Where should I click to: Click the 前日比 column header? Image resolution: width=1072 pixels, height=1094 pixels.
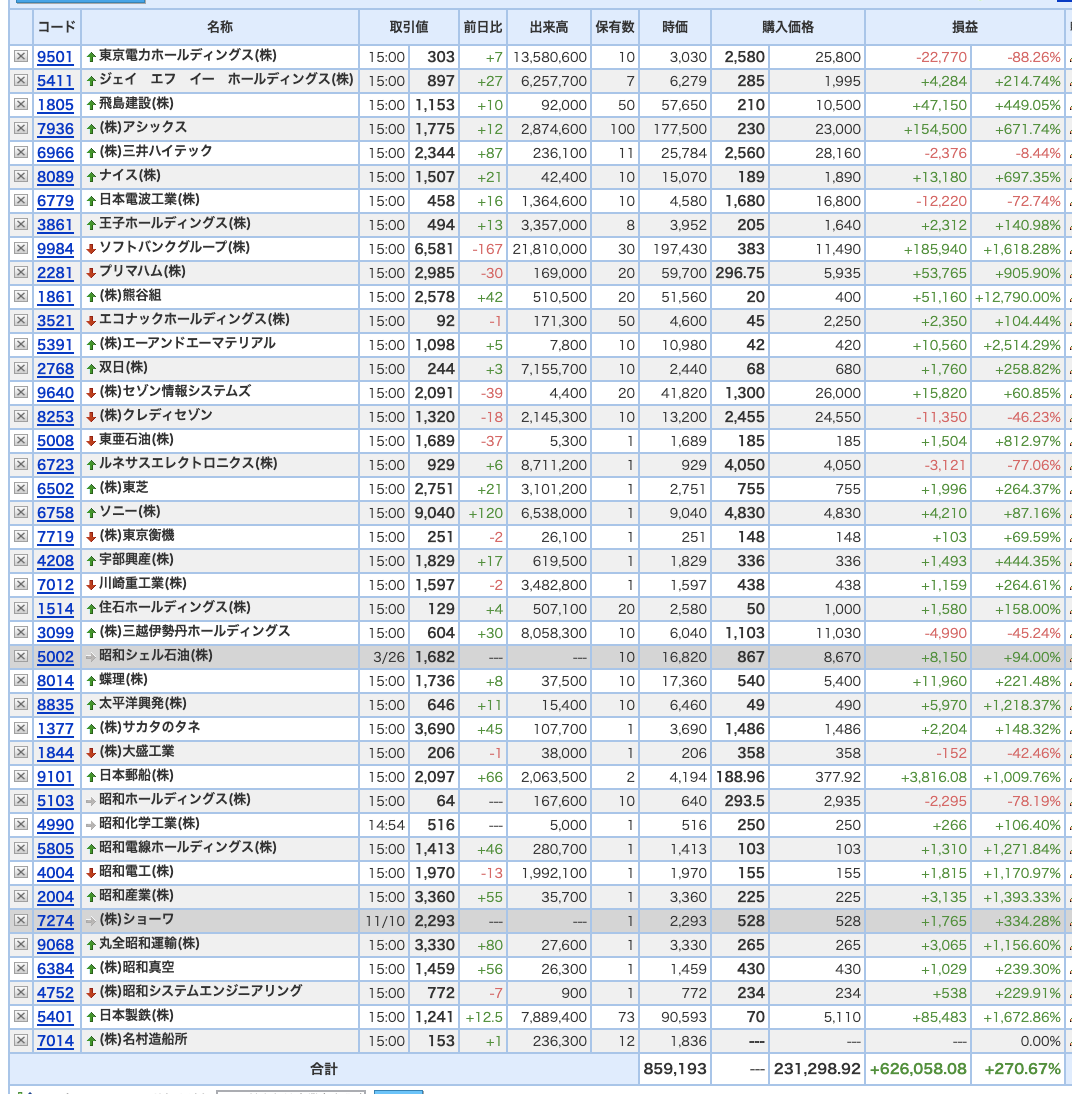coord(483,27)
